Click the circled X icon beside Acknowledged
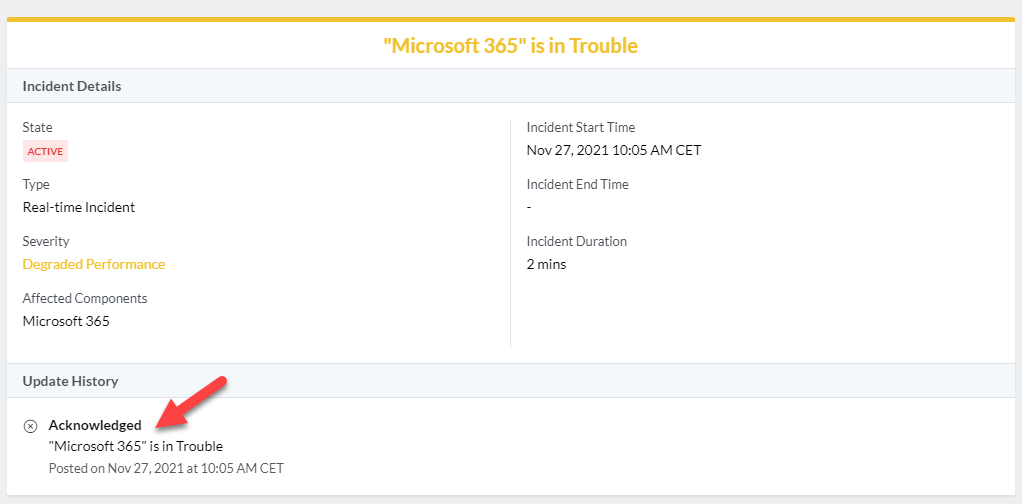 pyautogui.click(x=30, y=426)
